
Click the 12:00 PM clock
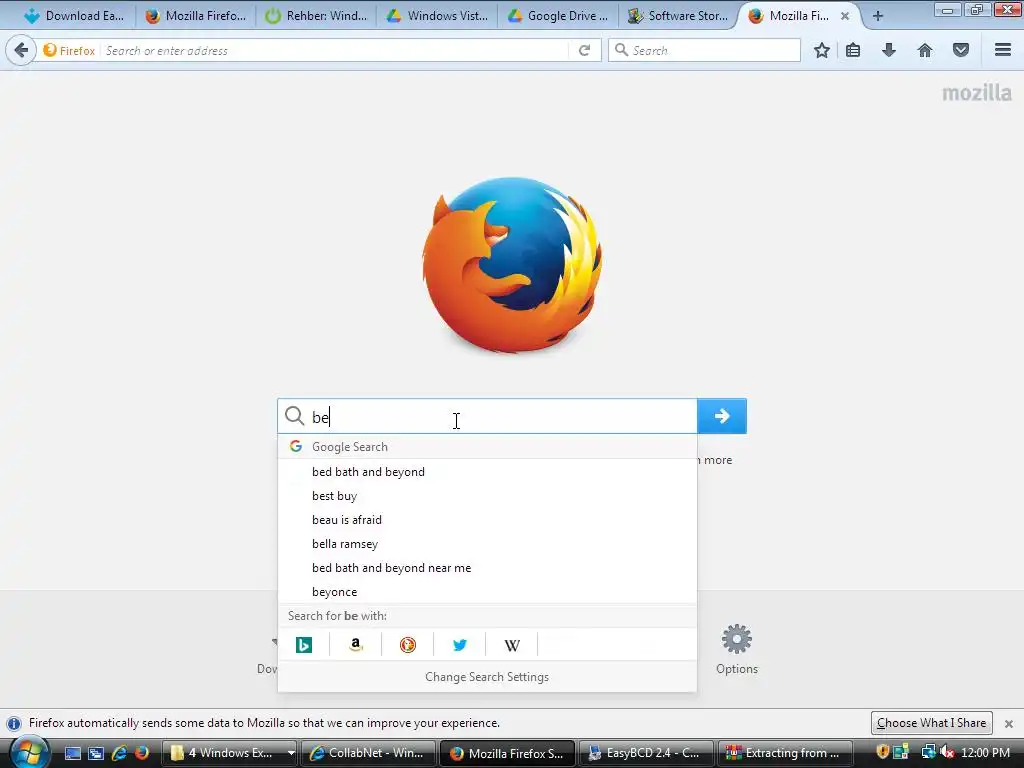(985, 753)
